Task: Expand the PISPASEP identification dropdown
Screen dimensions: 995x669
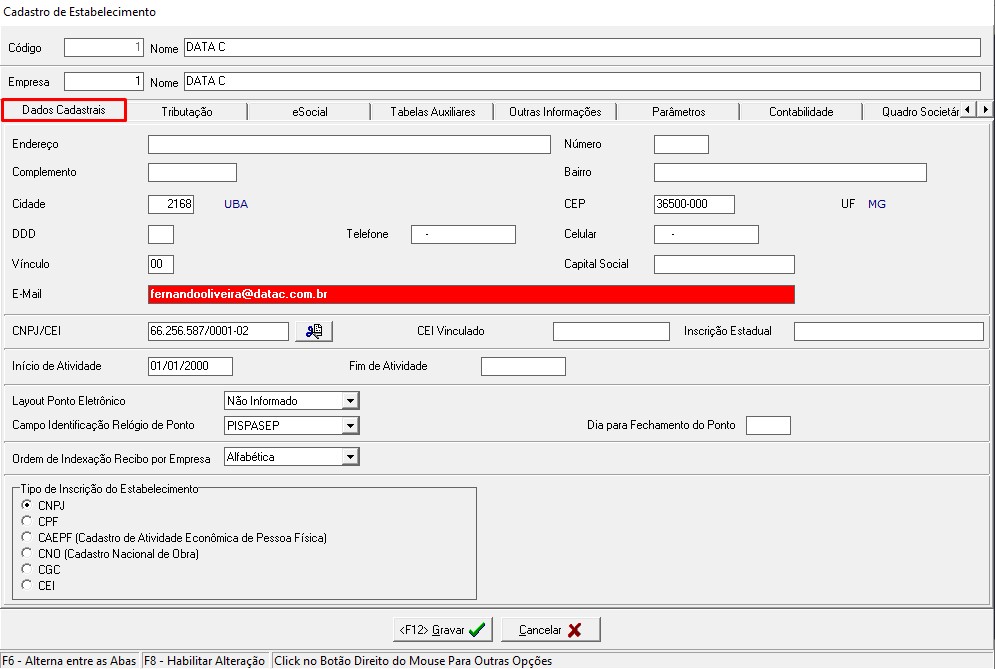Action: [350, 425]
